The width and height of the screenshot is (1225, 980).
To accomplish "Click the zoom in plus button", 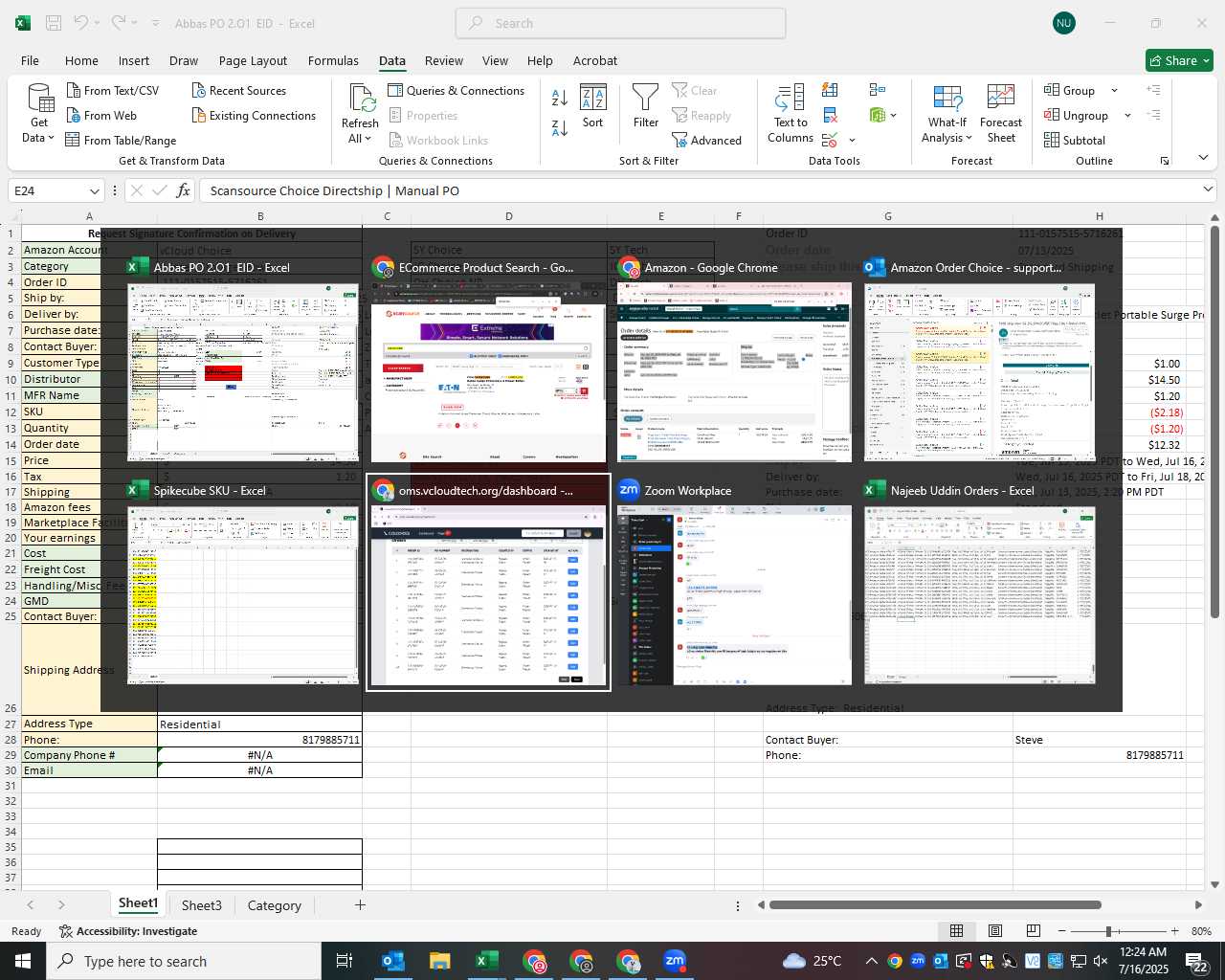I will click(x=1174, y=931).
